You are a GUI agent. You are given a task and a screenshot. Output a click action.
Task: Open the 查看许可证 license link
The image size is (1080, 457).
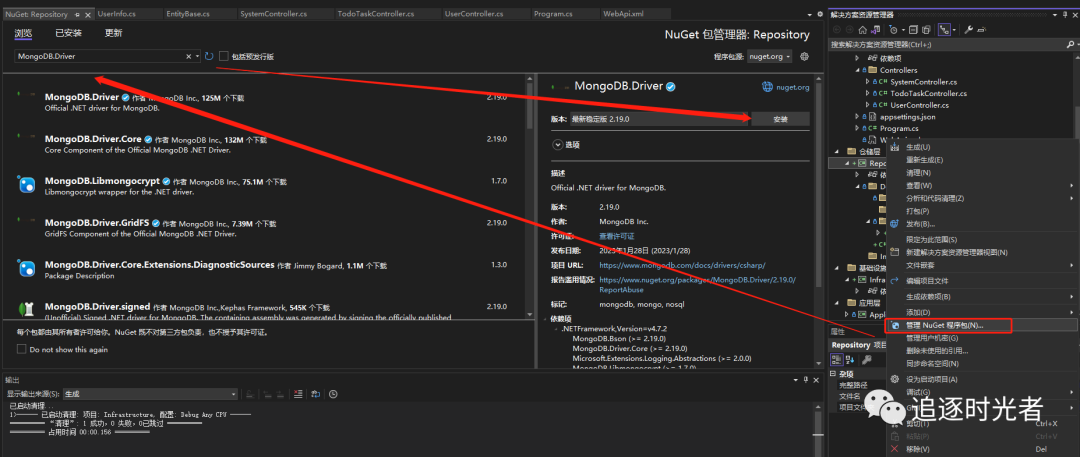616,236
